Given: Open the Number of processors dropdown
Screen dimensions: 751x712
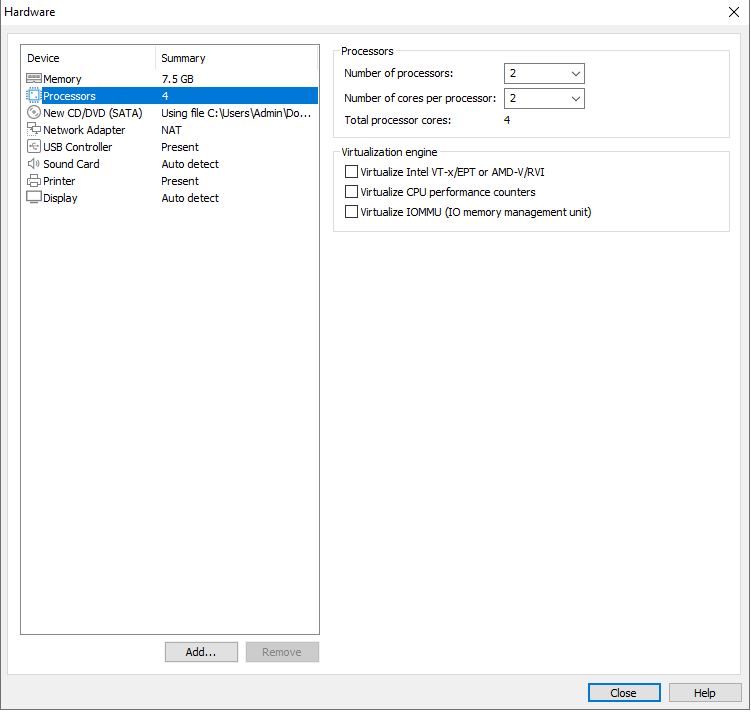Looking at the screenshot, I should click(544, 73).
